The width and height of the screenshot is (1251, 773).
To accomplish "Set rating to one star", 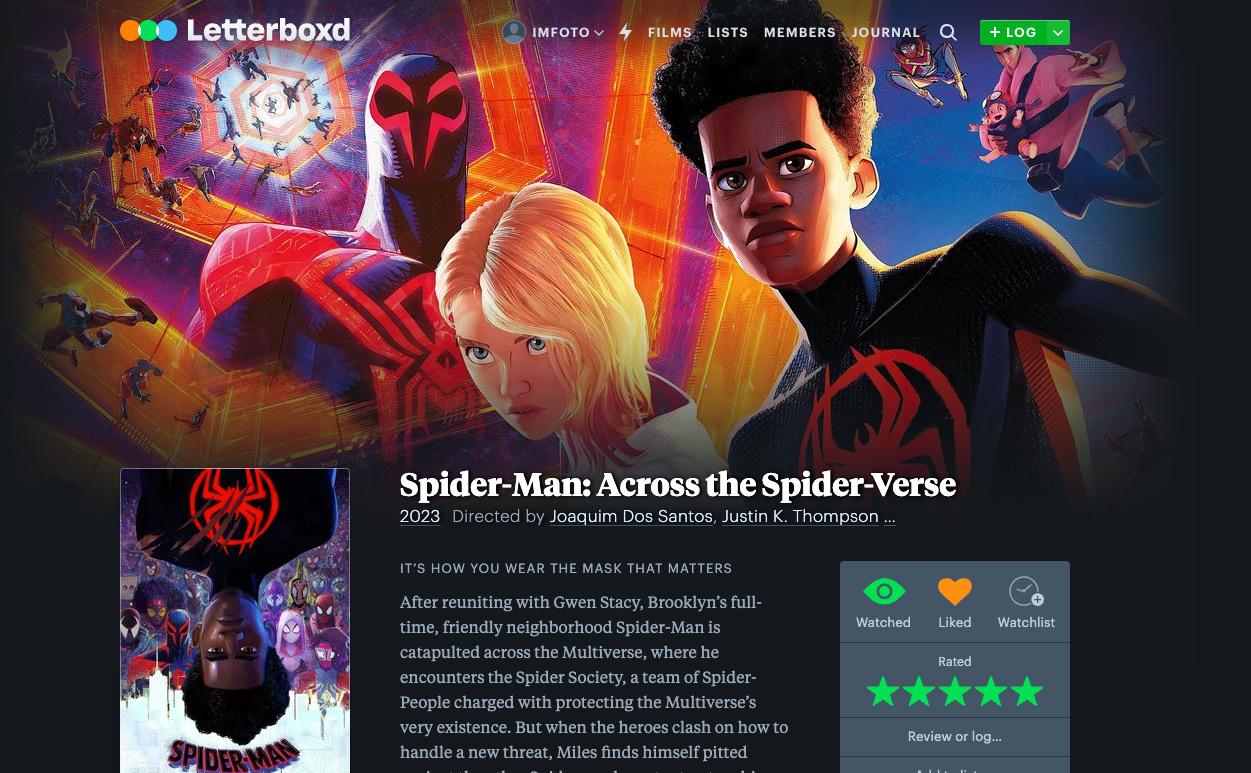I will point(883,692).
